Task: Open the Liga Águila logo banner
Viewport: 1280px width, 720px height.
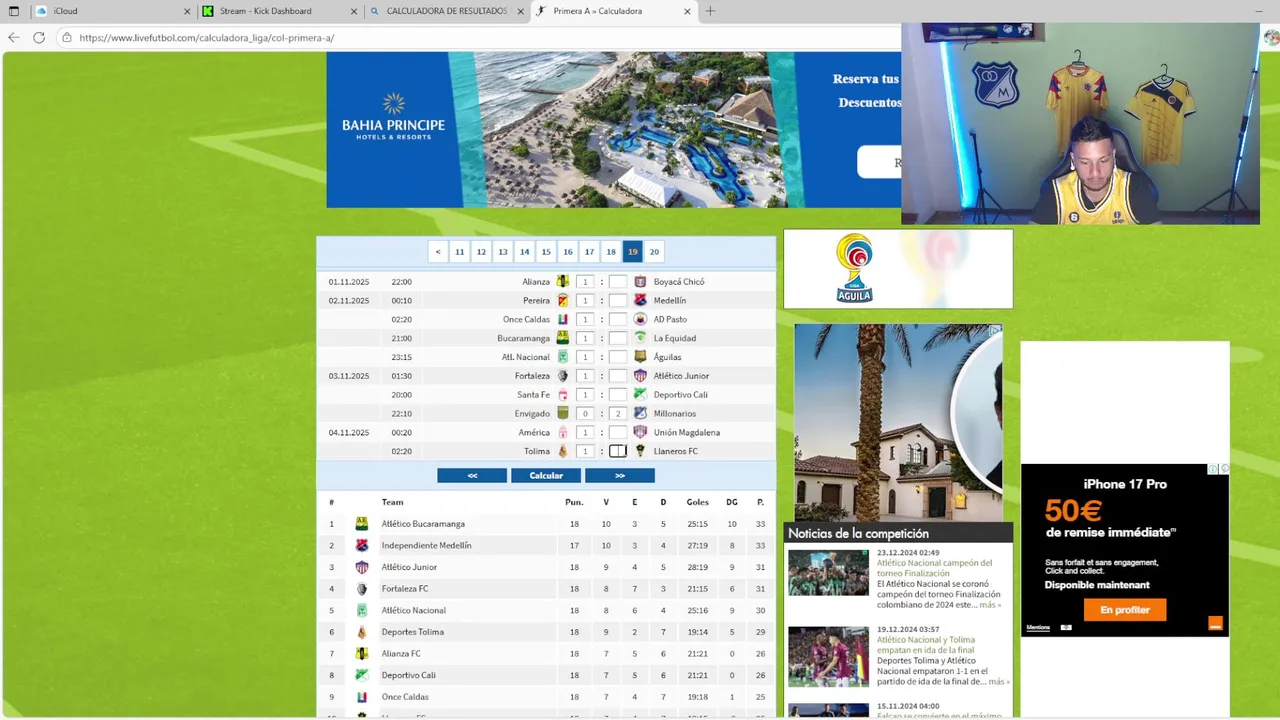Action: (x=898, y=269)
